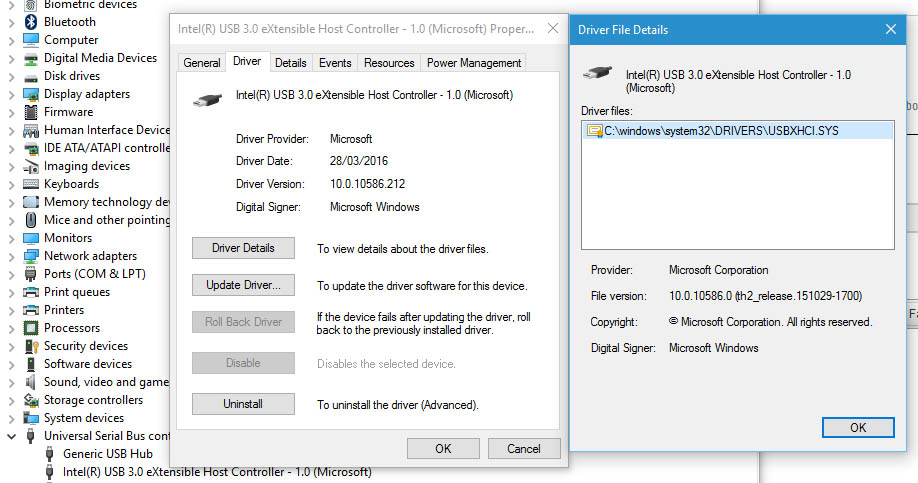Click the Human Interface Devices icon
The height and width of the screenshot is (483, 918).
tap(30, 130)
